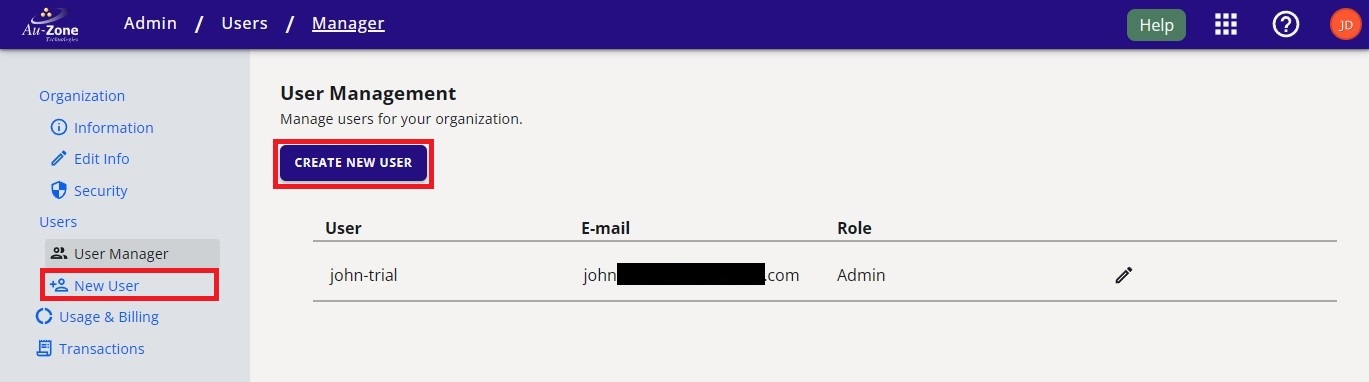Click the Usage & Billing ring icon
The image size is (1369, 382).
[x=44, y=317]
